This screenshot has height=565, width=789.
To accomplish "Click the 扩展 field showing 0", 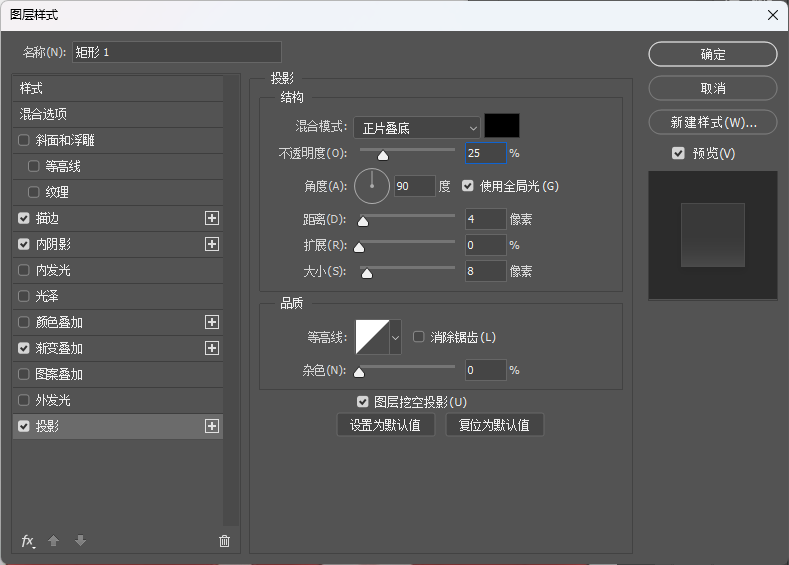I will pos(486,245).
